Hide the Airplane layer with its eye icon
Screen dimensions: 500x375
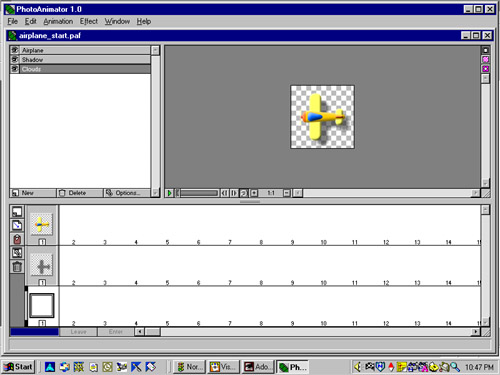click(15, 50)
